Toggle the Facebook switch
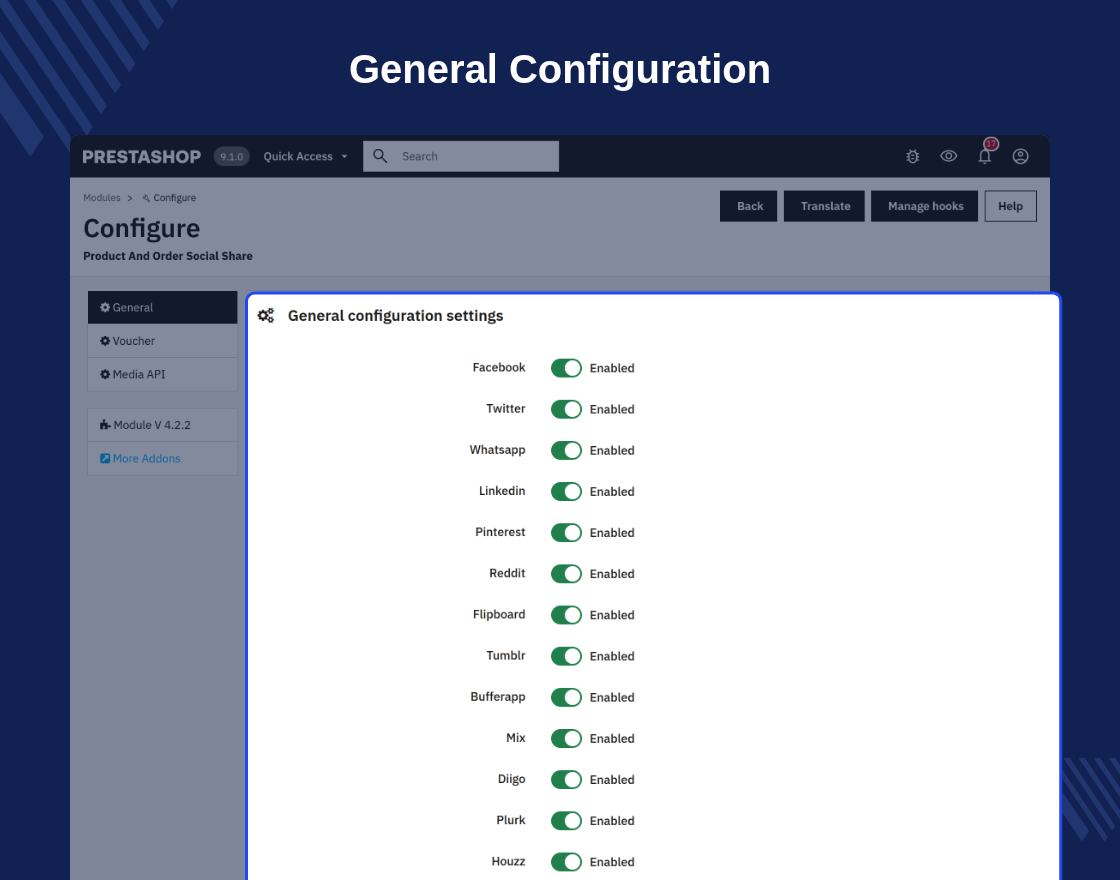The height and width of the screenshot is (880, 1120). (566, 368)
